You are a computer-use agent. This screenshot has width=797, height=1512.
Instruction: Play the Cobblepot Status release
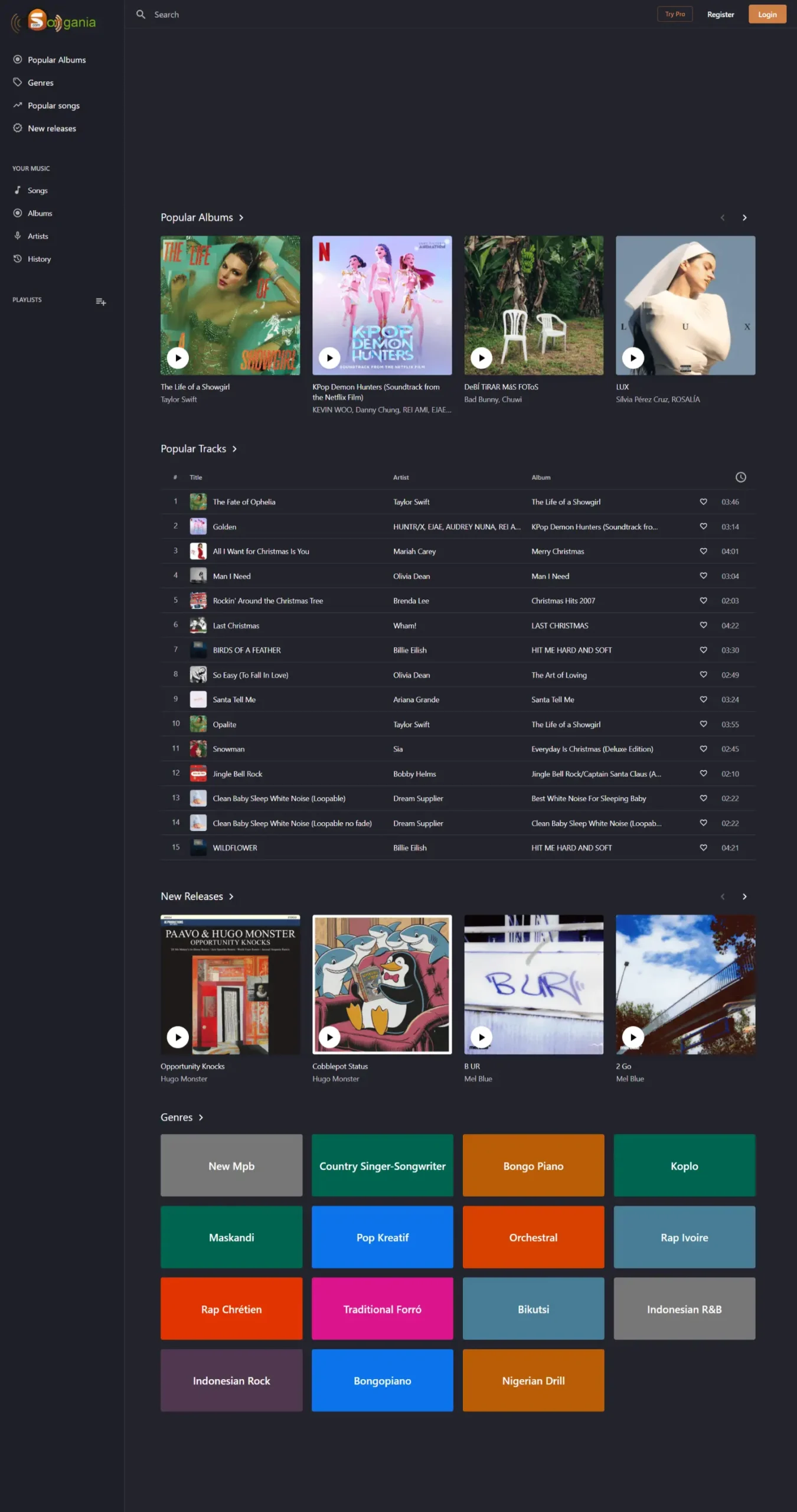(x=329, y=1037)
